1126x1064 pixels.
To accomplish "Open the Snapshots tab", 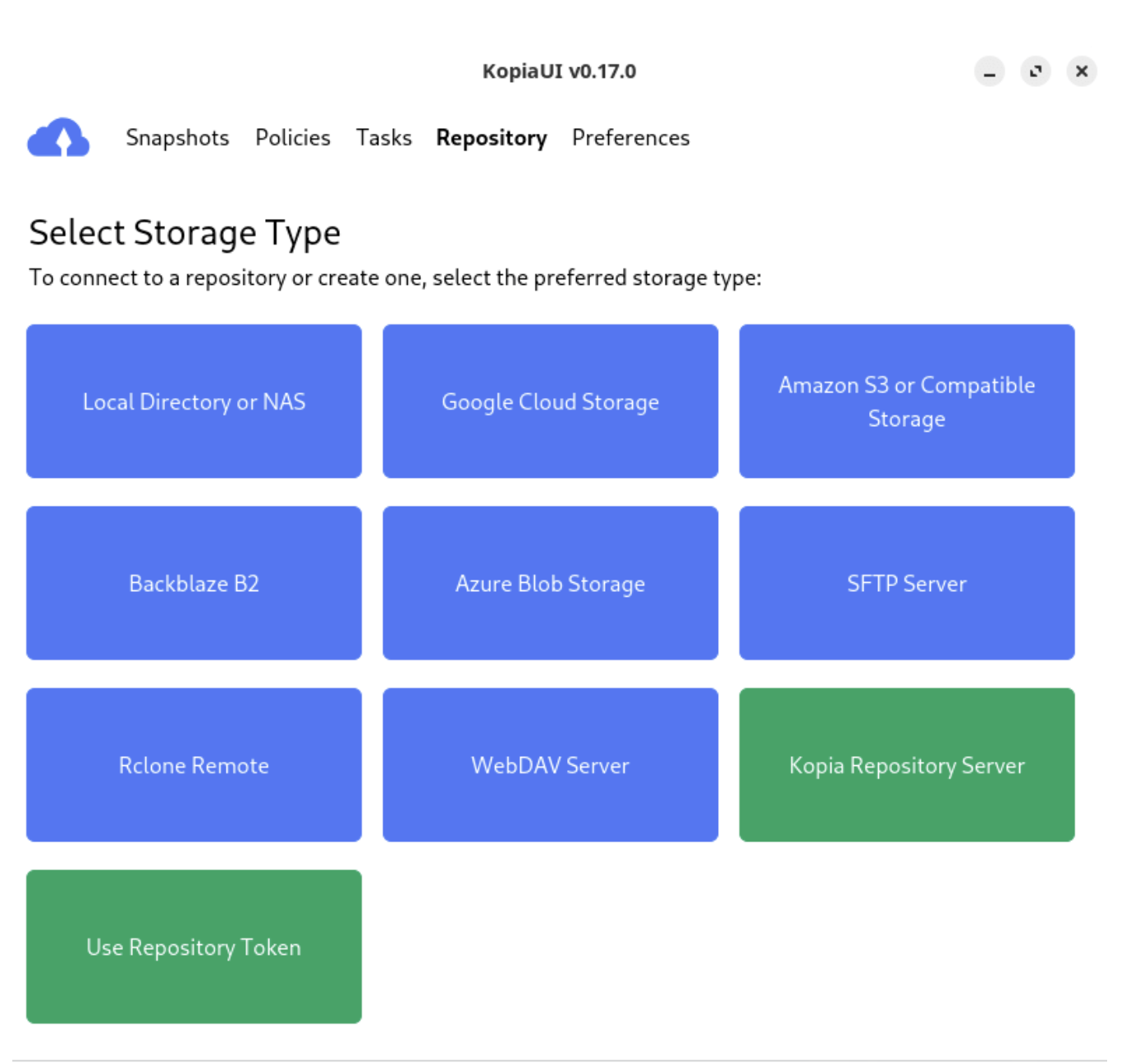I will [x=177, y=138].
